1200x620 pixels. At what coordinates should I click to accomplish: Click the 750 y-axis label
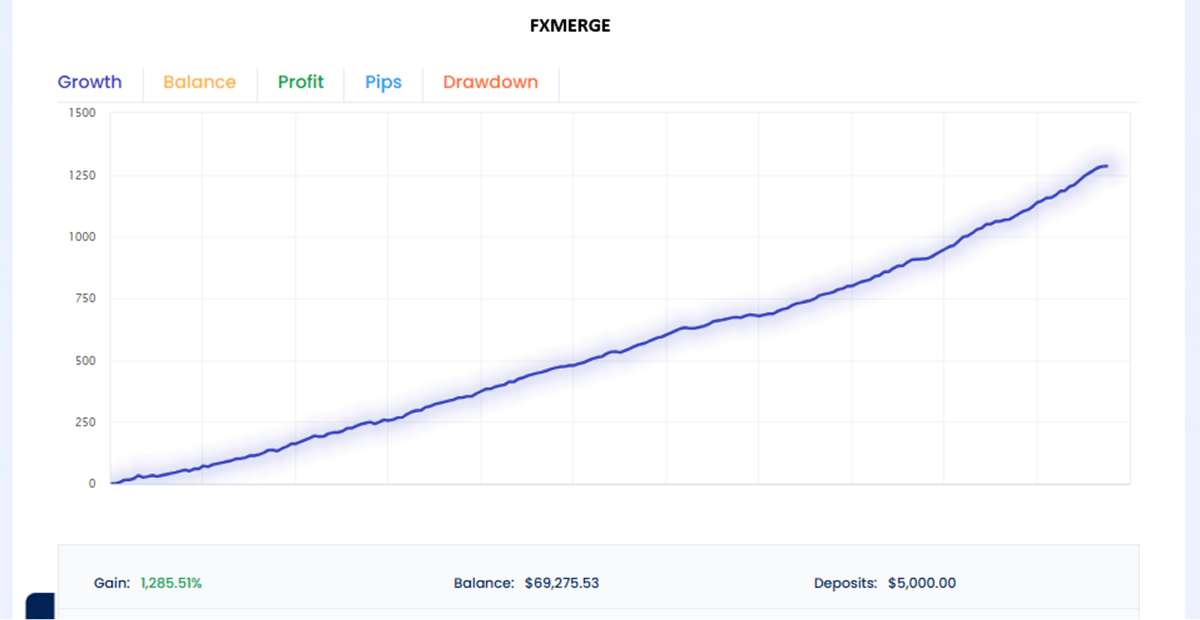click(x=85, y=299)
